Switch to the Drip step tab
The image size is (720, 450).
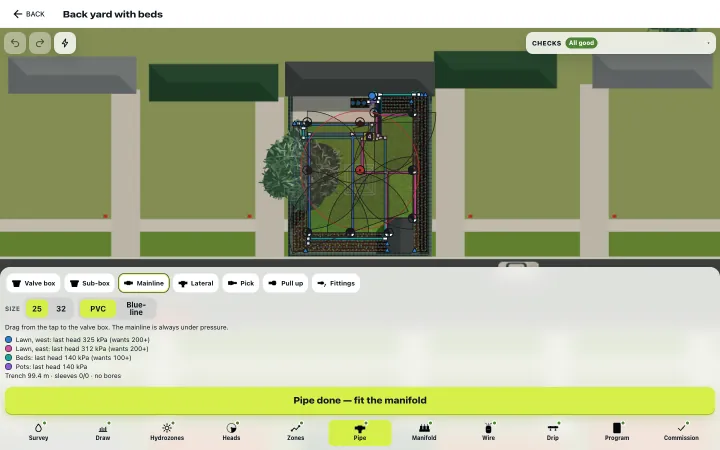(552, 433)
